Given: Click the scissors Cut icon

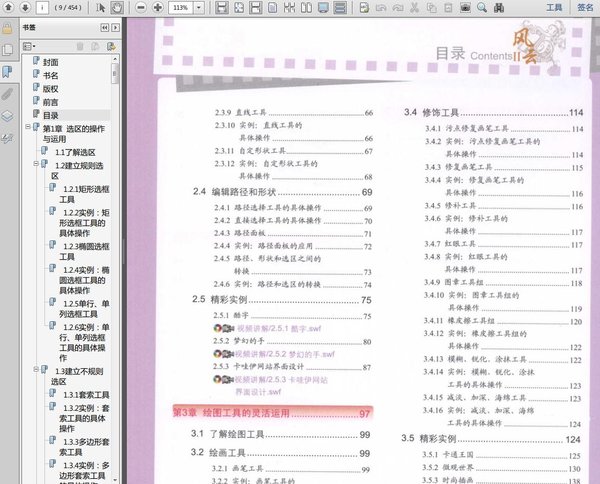Looking at the screenshot, I should tap(414, 7).
